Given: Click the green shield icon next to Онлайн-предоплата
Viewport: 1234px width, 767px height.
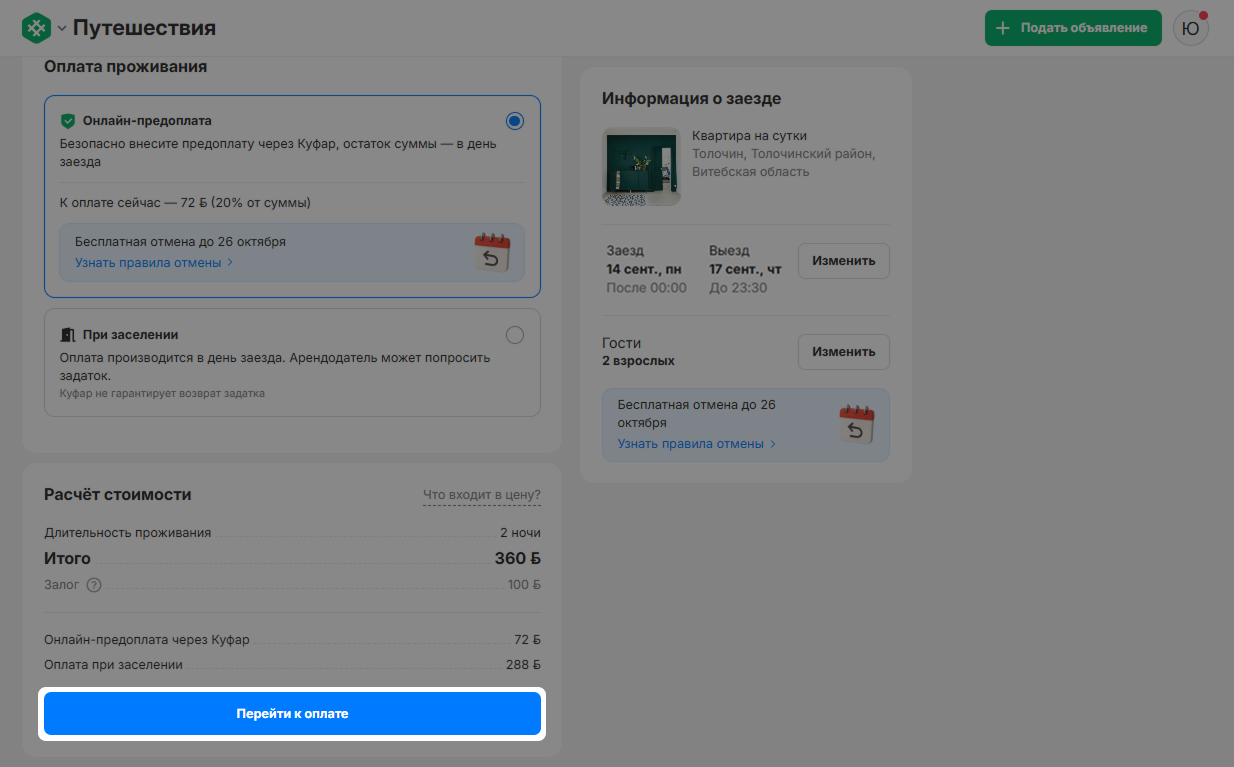Looking at the screenshot, I should [68, 121].
